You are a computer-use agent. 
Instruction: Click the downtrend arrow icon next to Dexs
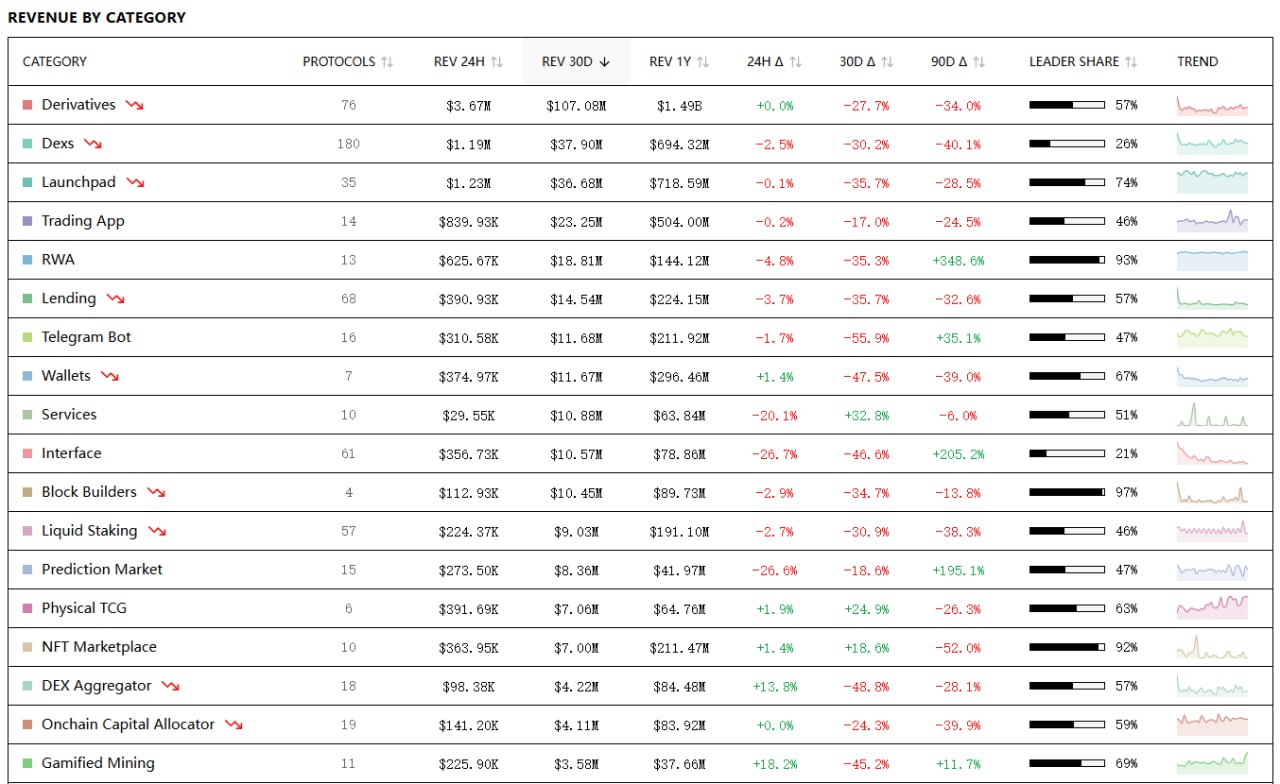(92, 144)
